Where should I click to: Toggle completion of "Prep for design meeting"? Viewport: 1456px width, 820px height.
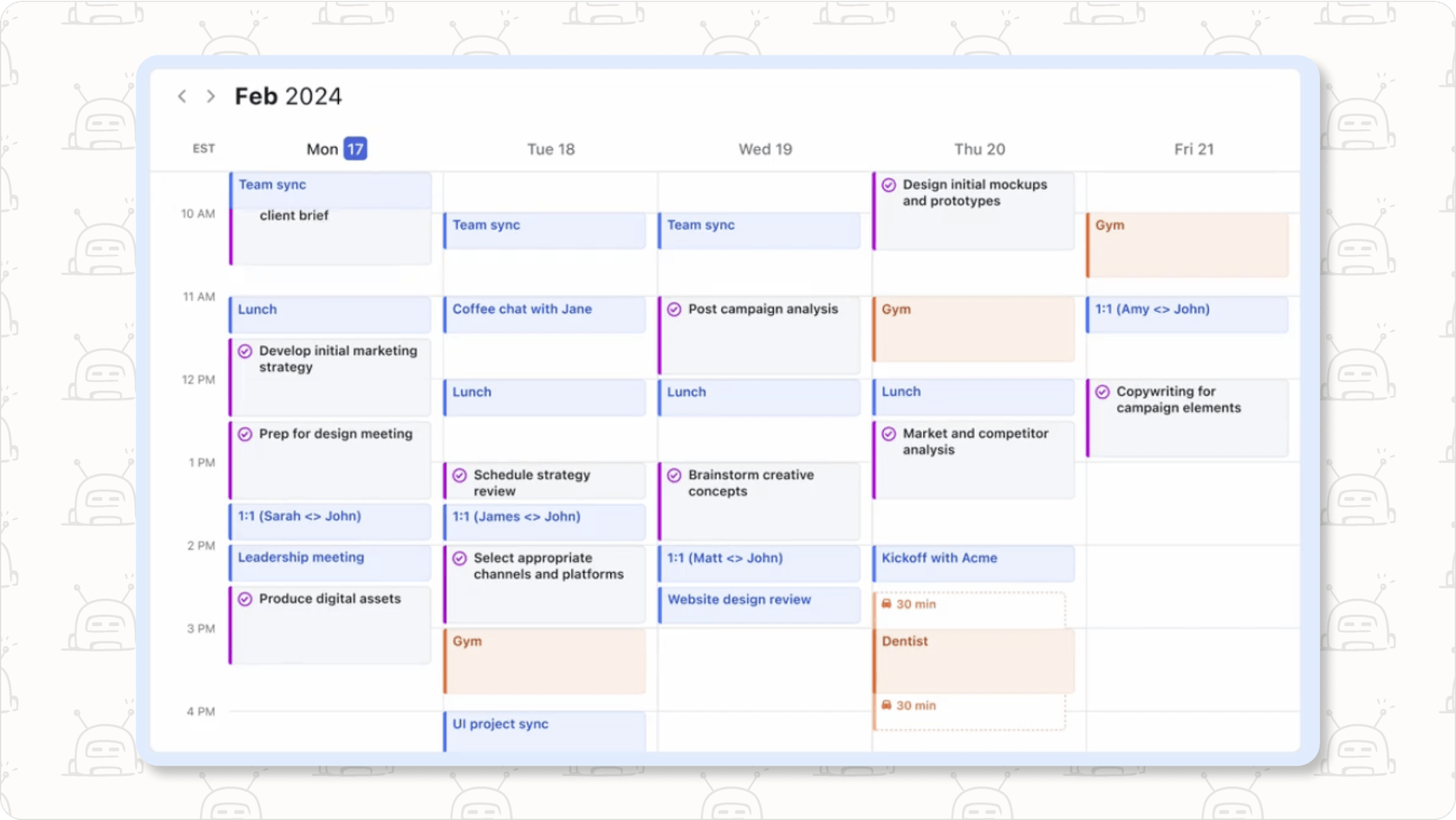click(245, 434)
